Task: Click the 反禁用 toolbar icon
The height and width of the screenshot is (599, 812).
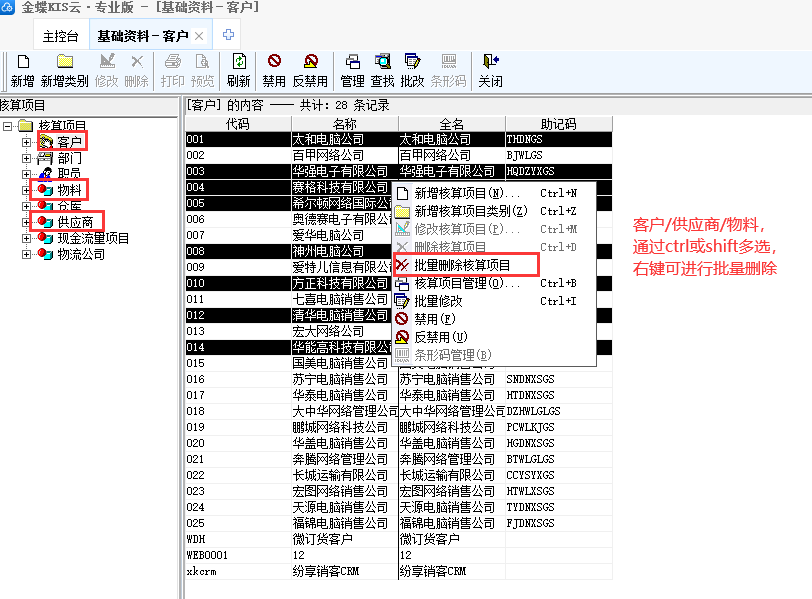Action: [310, 63]
